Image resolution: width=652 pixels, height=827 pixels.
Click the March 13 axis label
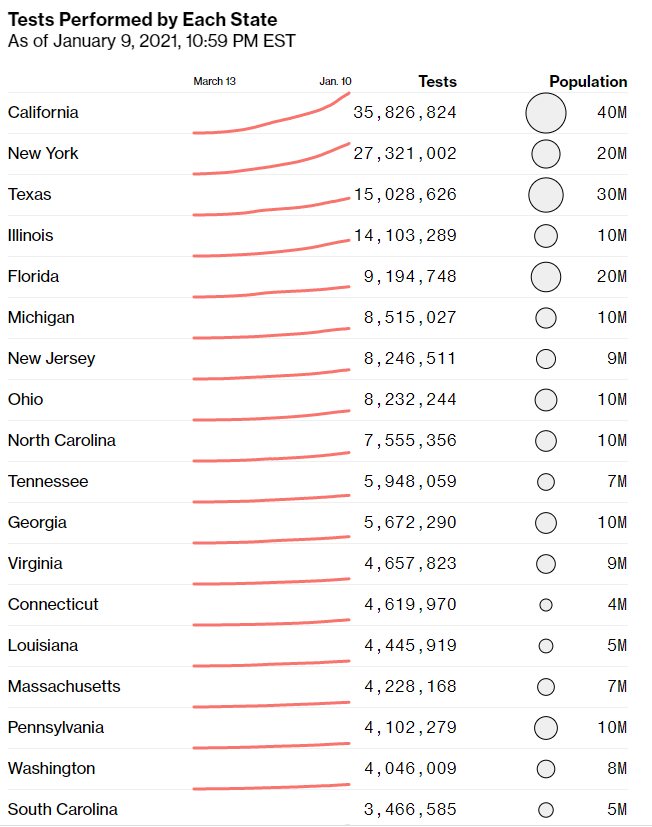(x=215, y=81)
